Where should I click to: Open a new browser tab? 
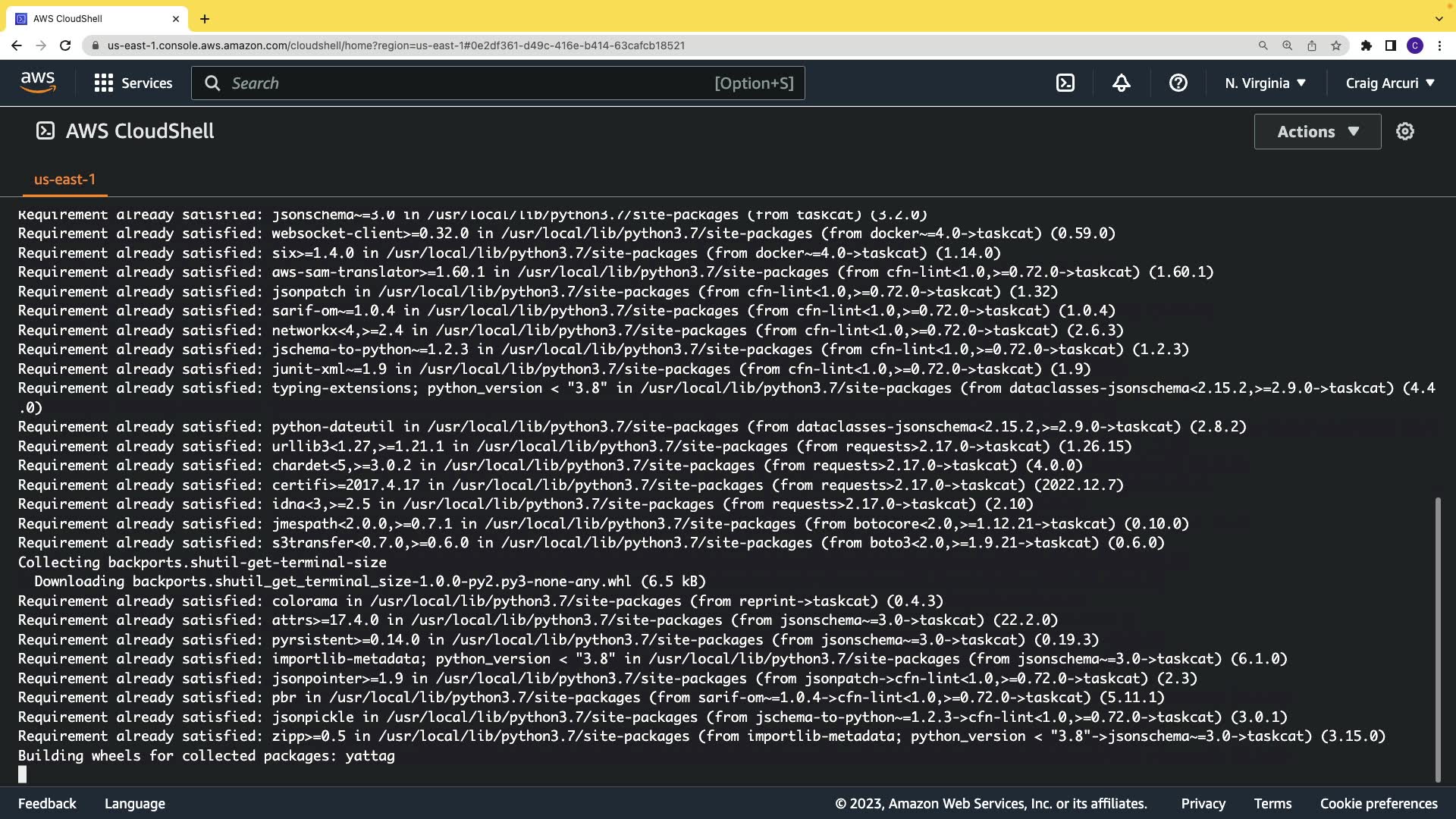pos(205,18)
